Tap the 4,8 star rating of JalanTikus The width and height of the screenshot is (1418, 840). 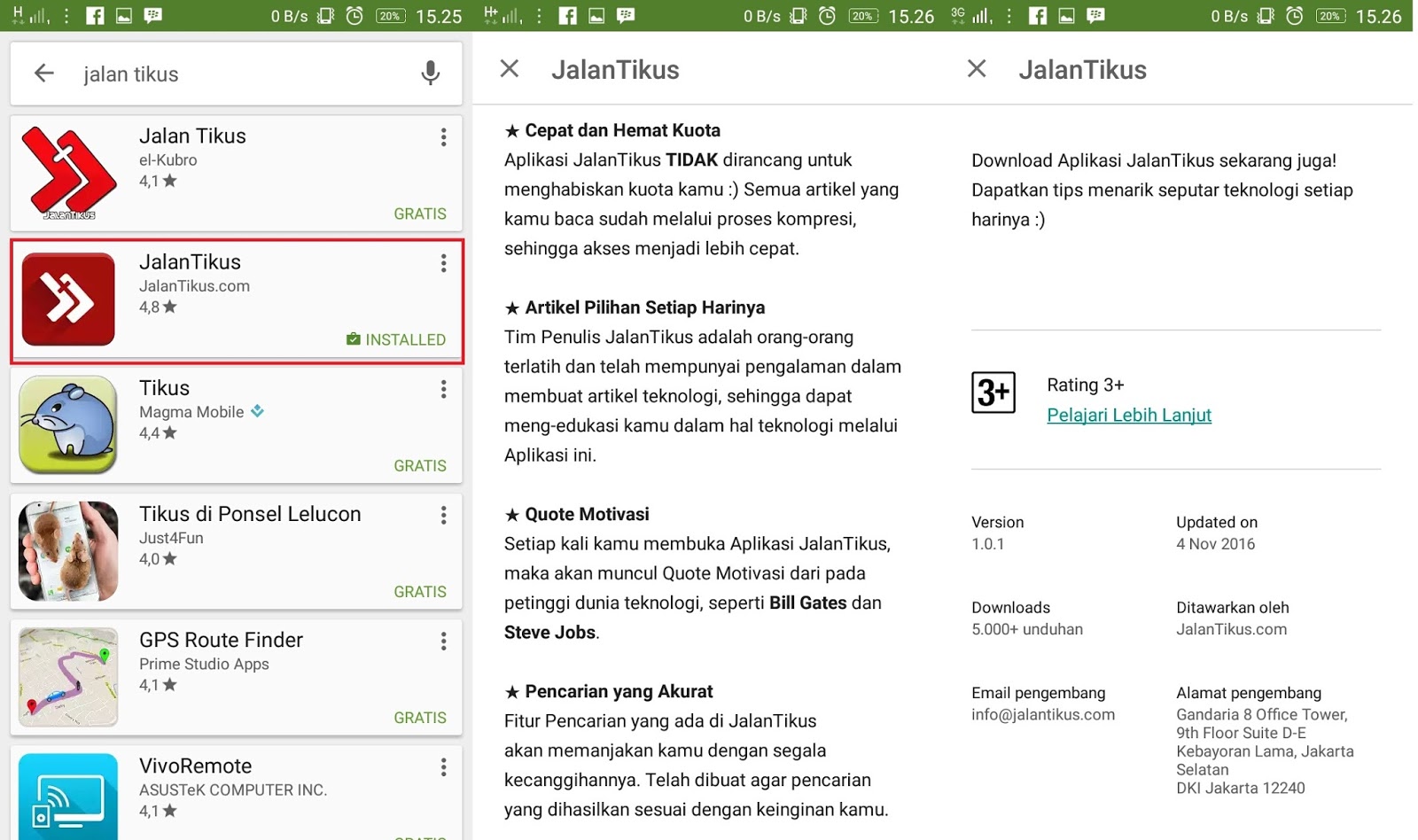158,307
